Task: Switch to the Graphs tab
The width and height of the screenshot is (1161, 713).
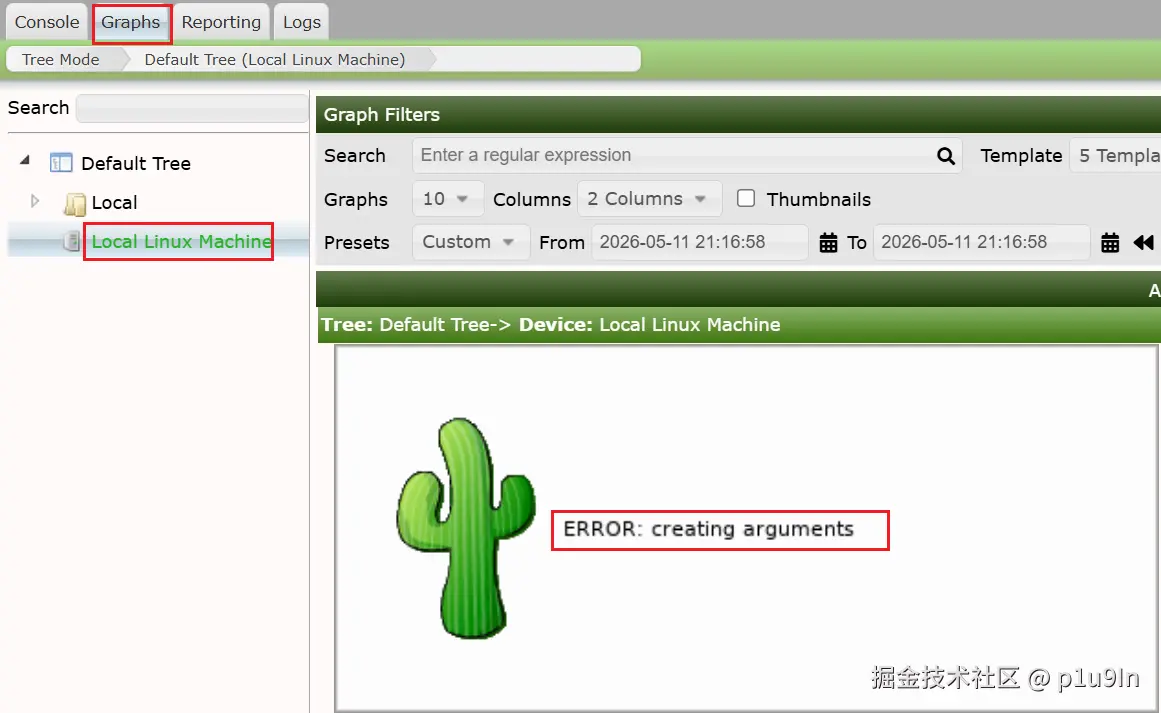Action: pos(131,22)
